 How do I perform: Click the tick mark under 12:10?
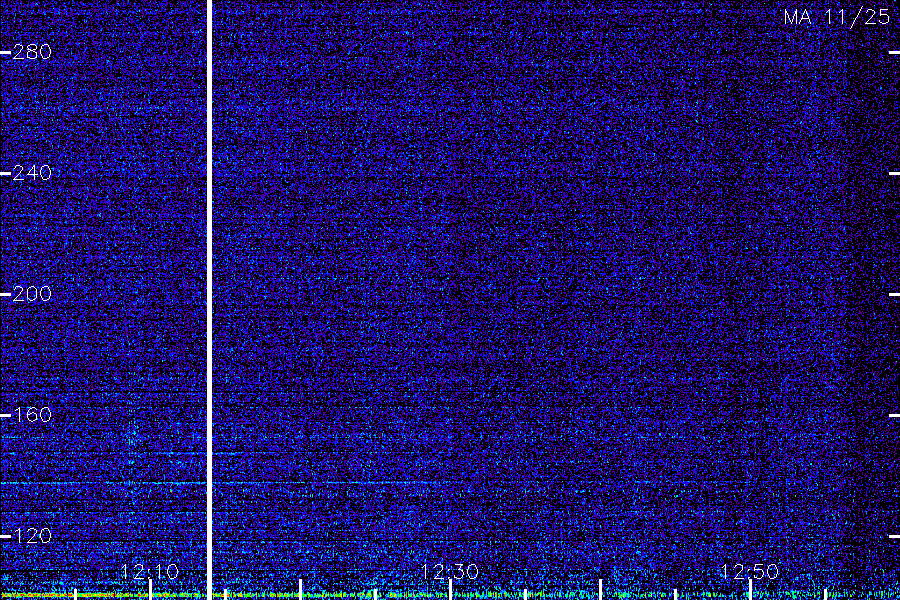tap(150, 590)
